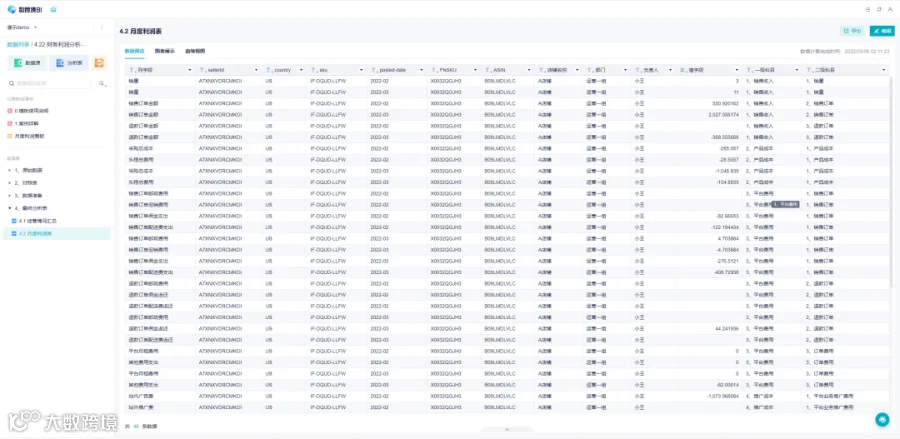
Task: Expand the bottom panel chevron handle
Action: coord(507,429)
